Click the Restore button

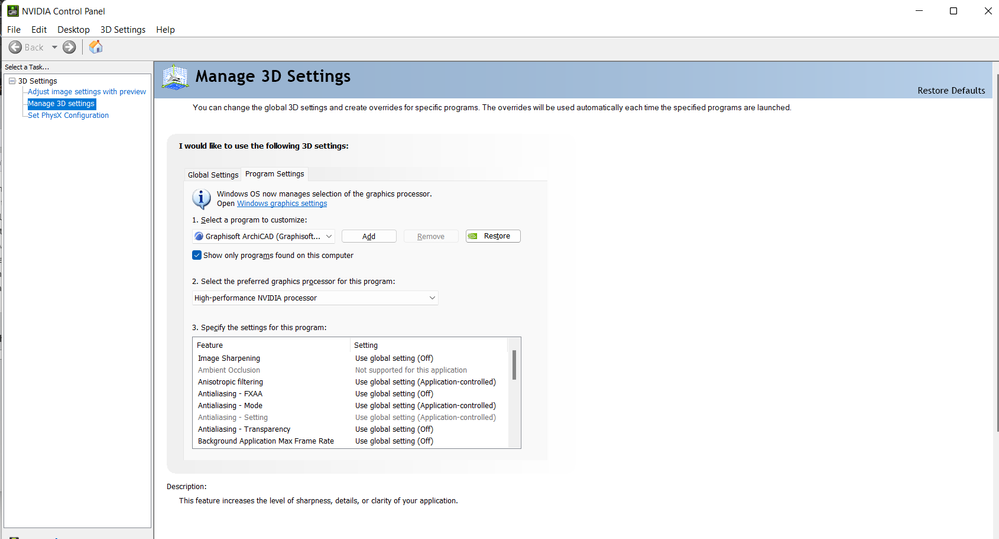click(x=493, y=236)
